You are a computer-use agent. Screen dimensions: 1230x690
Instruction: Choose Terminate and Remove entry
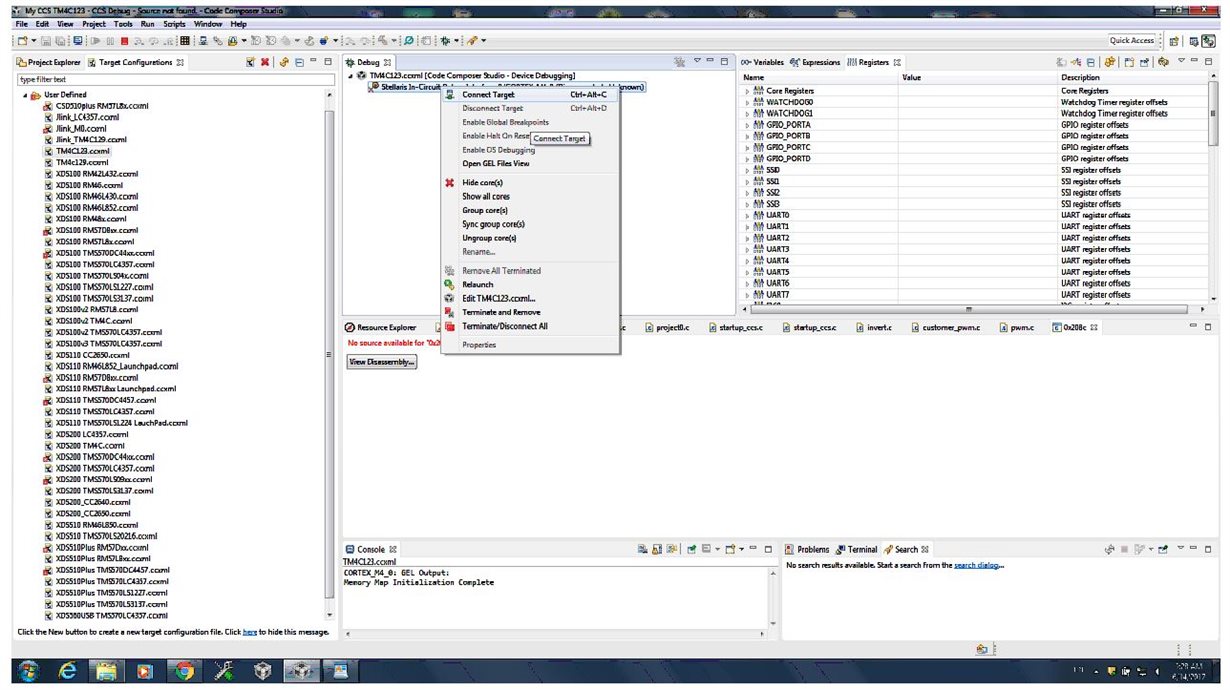(x=530, y=312)
